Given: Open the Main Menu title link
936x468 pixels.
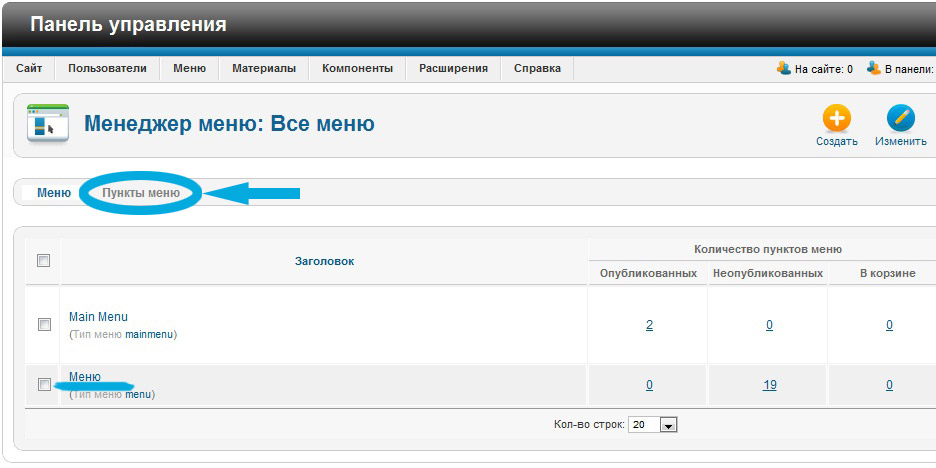Looking at the screenshot, I should click(98, 317).
